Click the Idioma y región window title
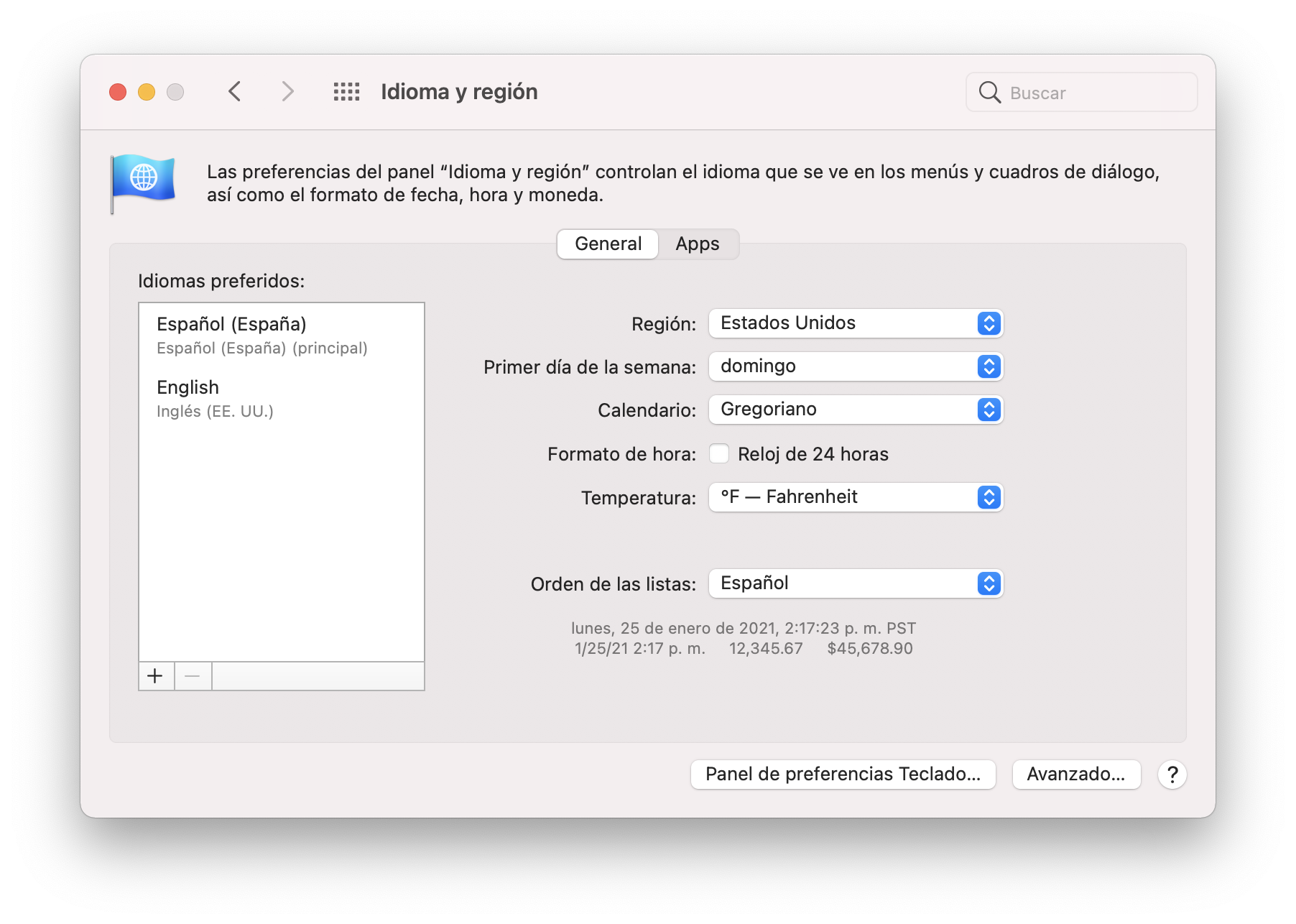 (x=459, y=92)
